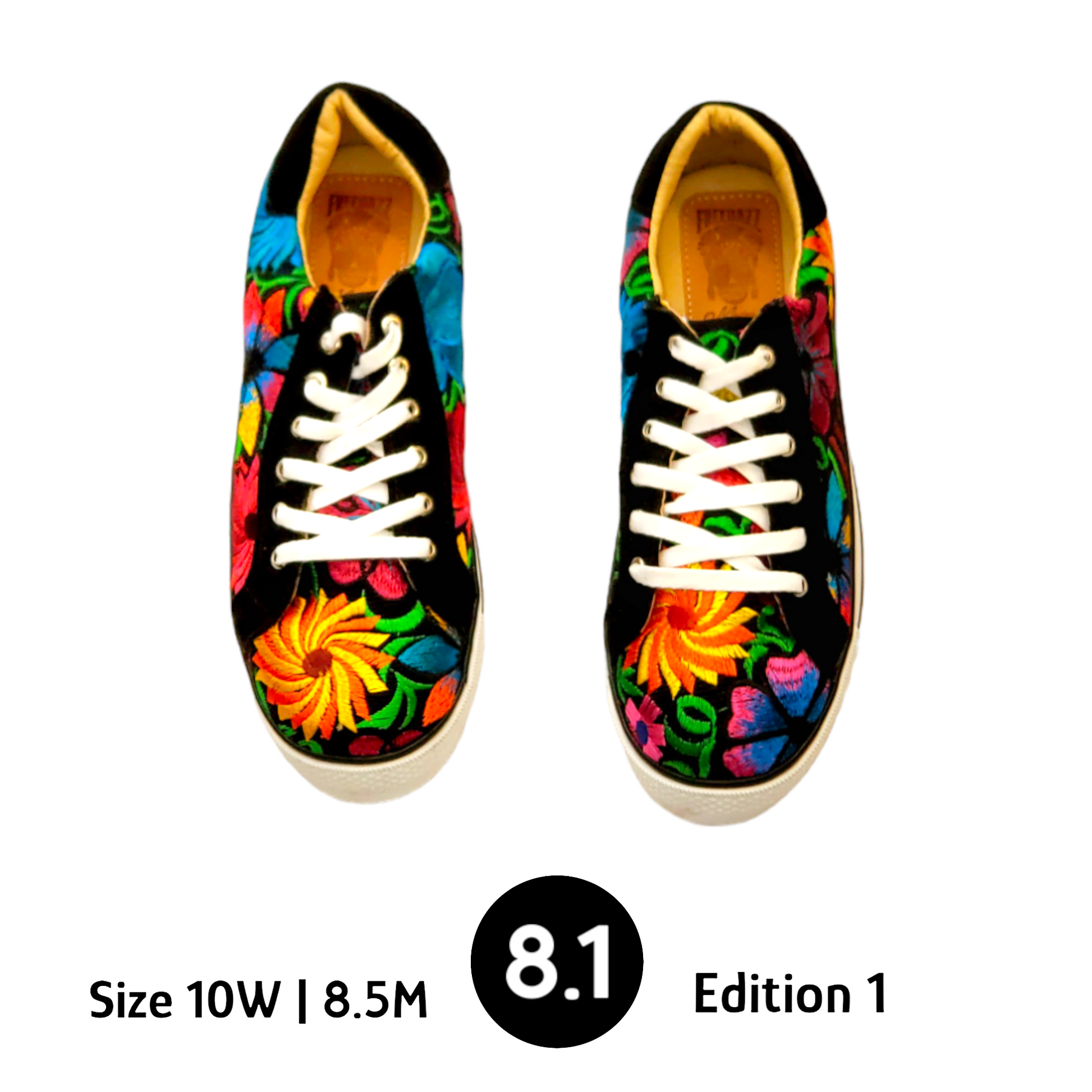1092x1092 pixels.
Task: Click the blue leaf beside left shoe swirl
Action: (x=433, y=654)
